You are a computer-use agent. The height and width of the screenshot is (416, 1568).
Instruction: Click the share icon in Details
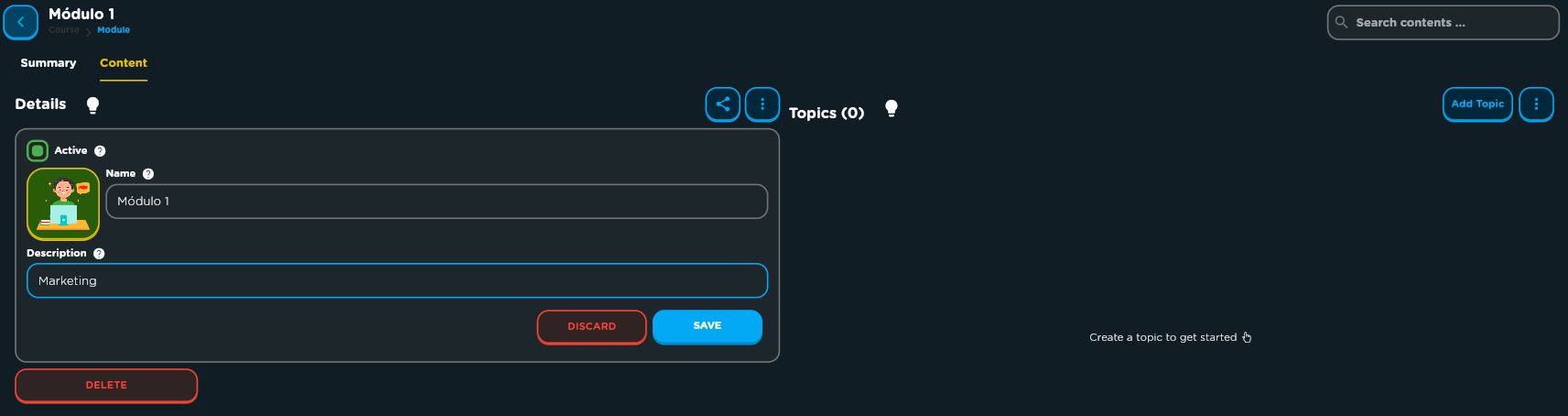pyautogui.click(x=722, y=104)
